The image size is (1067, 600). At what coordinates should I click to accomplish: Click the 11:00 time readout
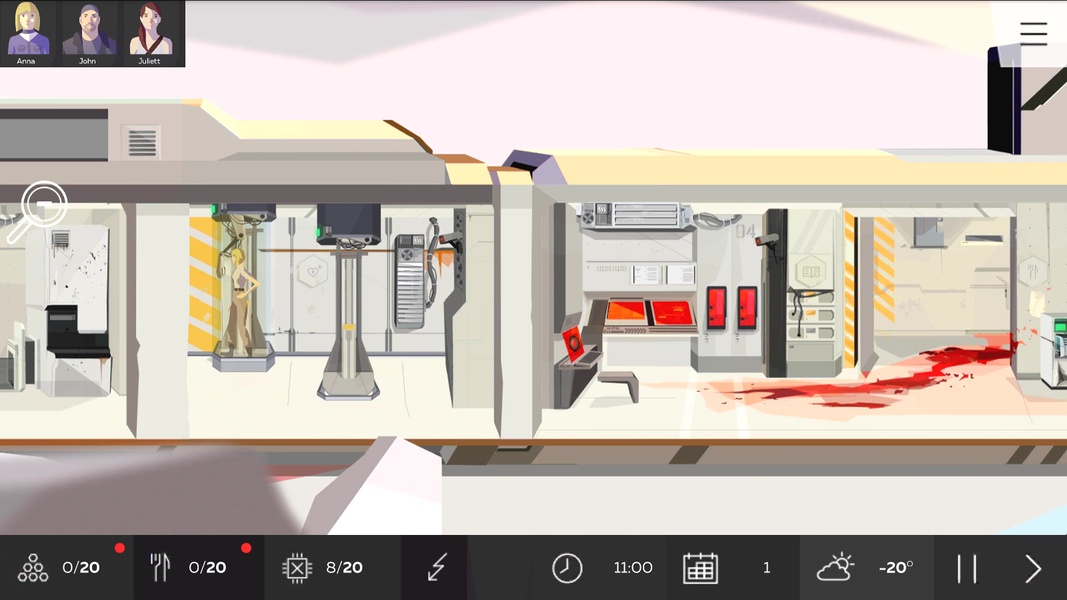click(633, 567)
